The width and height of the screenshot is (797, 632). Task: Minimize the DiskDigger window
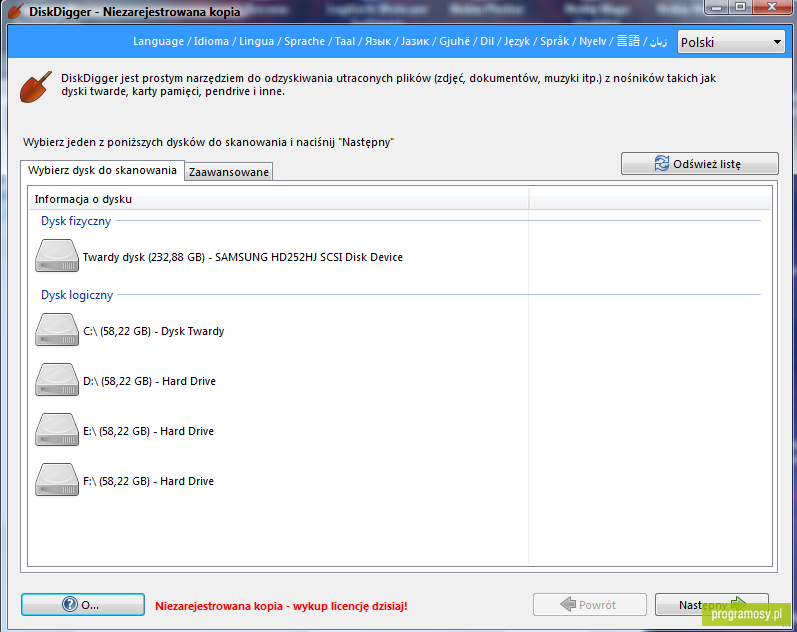point(717,7)
